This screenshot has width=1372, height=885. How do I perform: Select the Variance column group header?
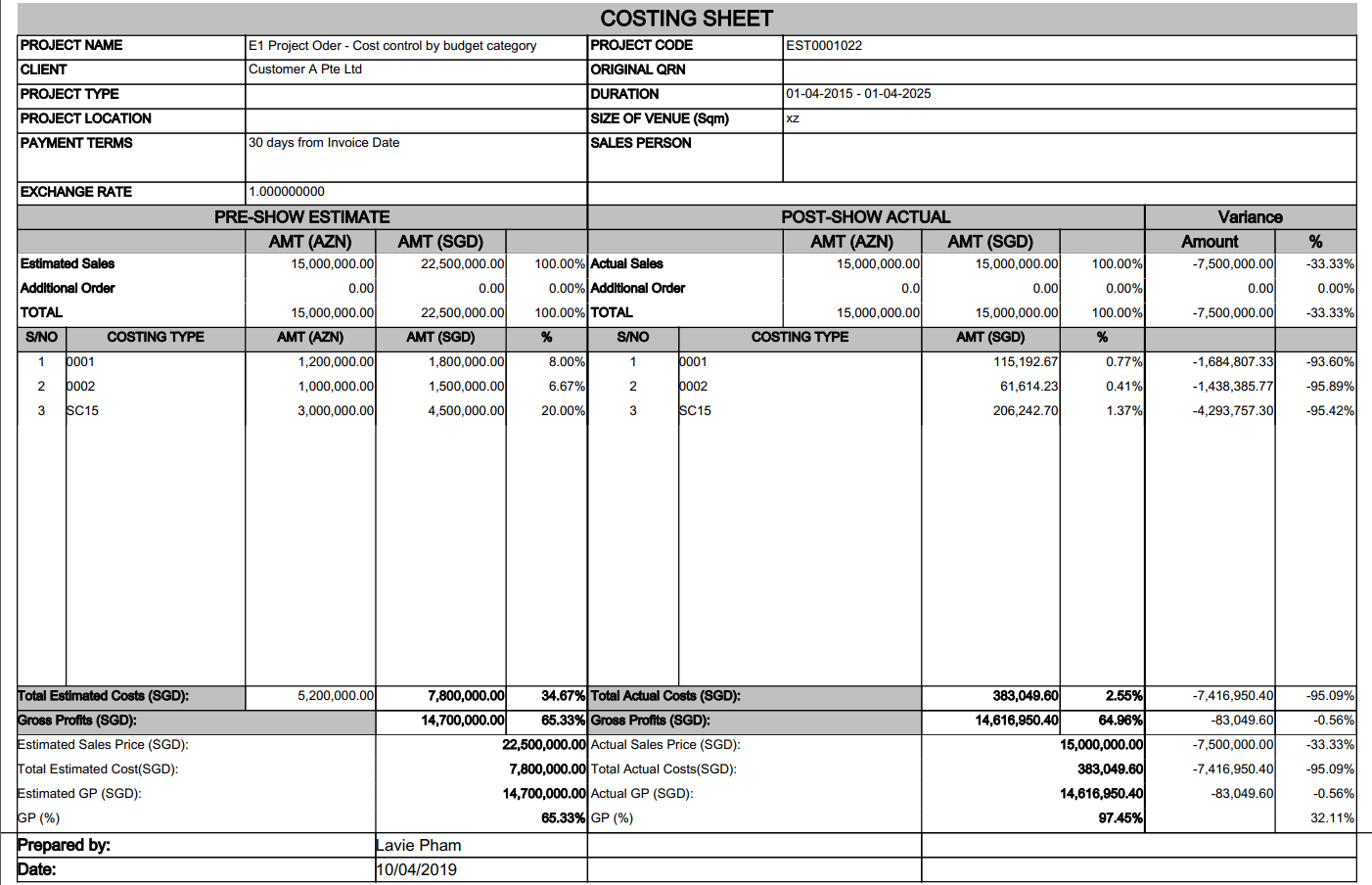click(x=1250, y=217)
